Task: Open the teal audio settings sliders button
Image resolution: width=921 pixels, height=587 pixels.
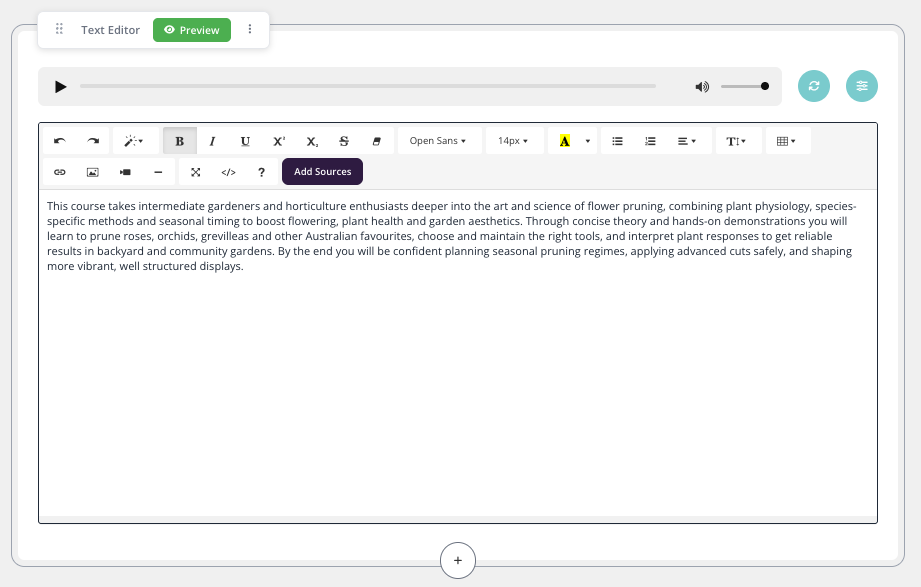Action: [x=862, y=86]
